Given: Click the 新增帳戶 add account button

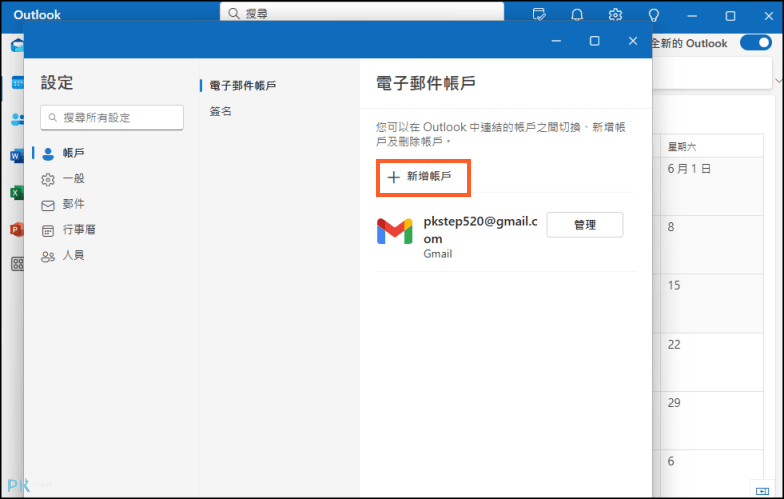Looking at the screenshot, I should pos(423,177).
